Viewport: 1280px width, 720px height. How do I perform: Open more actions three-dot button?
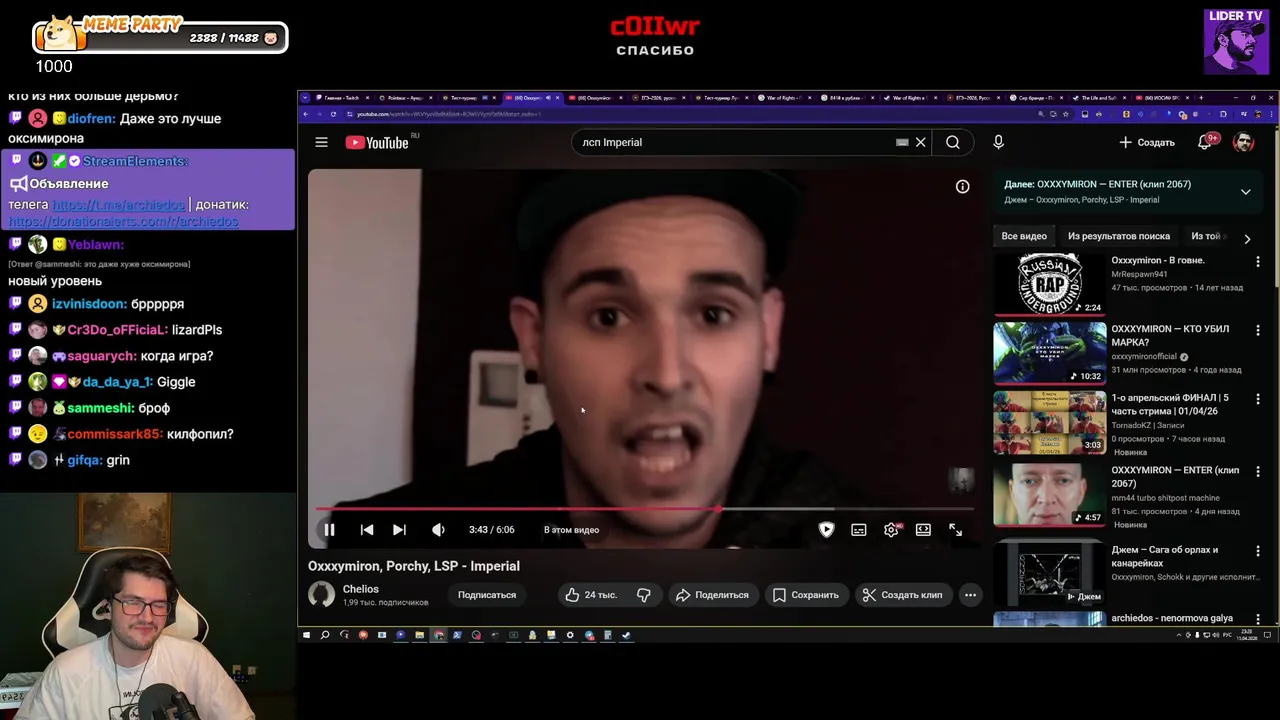[x=970, y=595]
